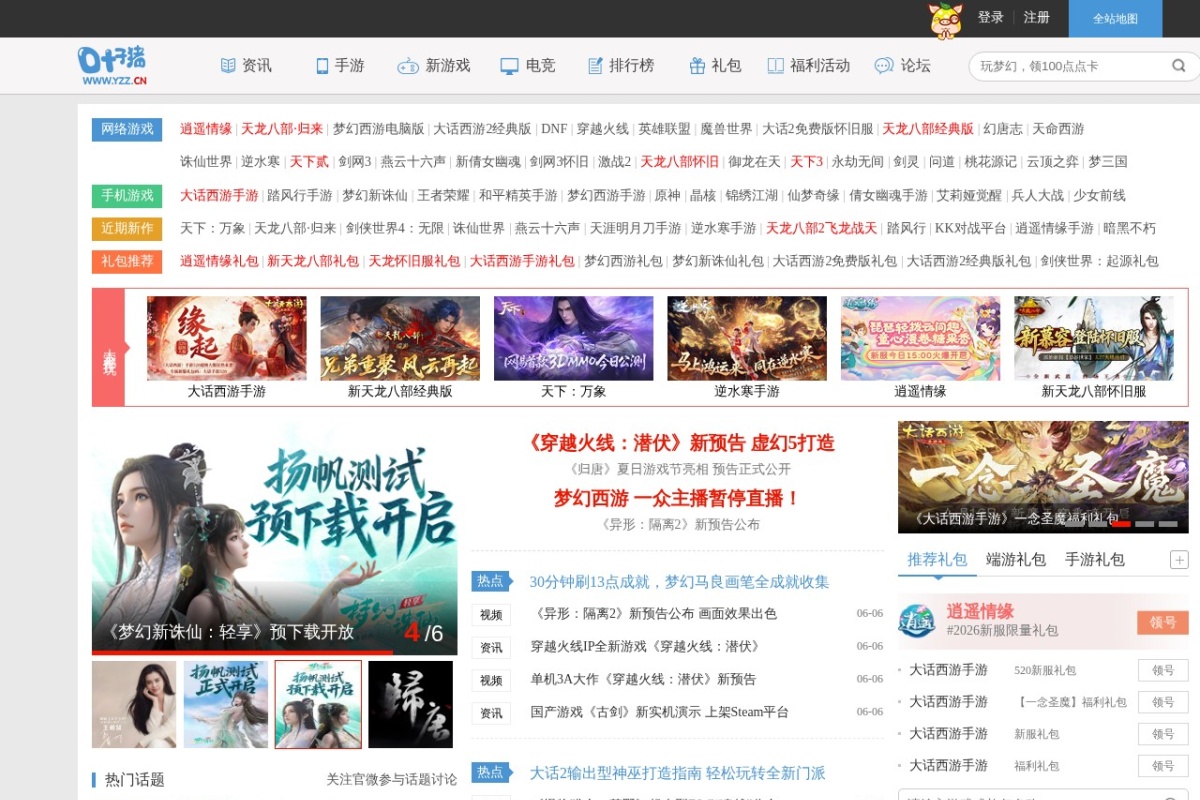Click 《归唐》夏日游戏节亮相 subheading

[680, 469]
